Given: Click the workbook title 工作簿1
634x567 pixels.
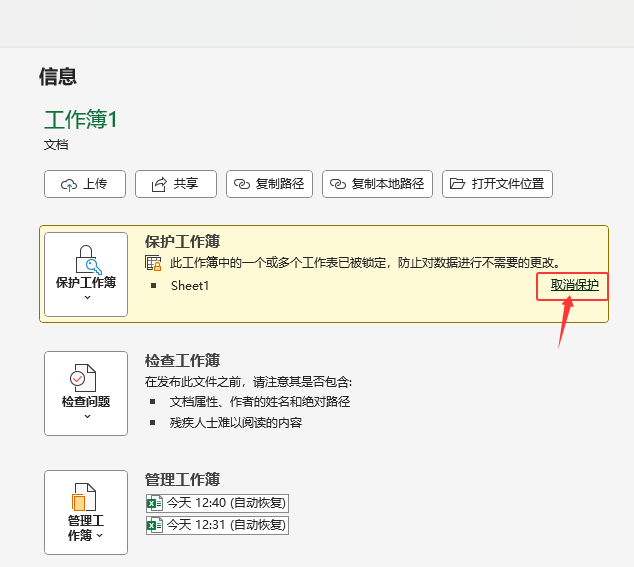Looking at the screenshot, I should tap(81, 119).
